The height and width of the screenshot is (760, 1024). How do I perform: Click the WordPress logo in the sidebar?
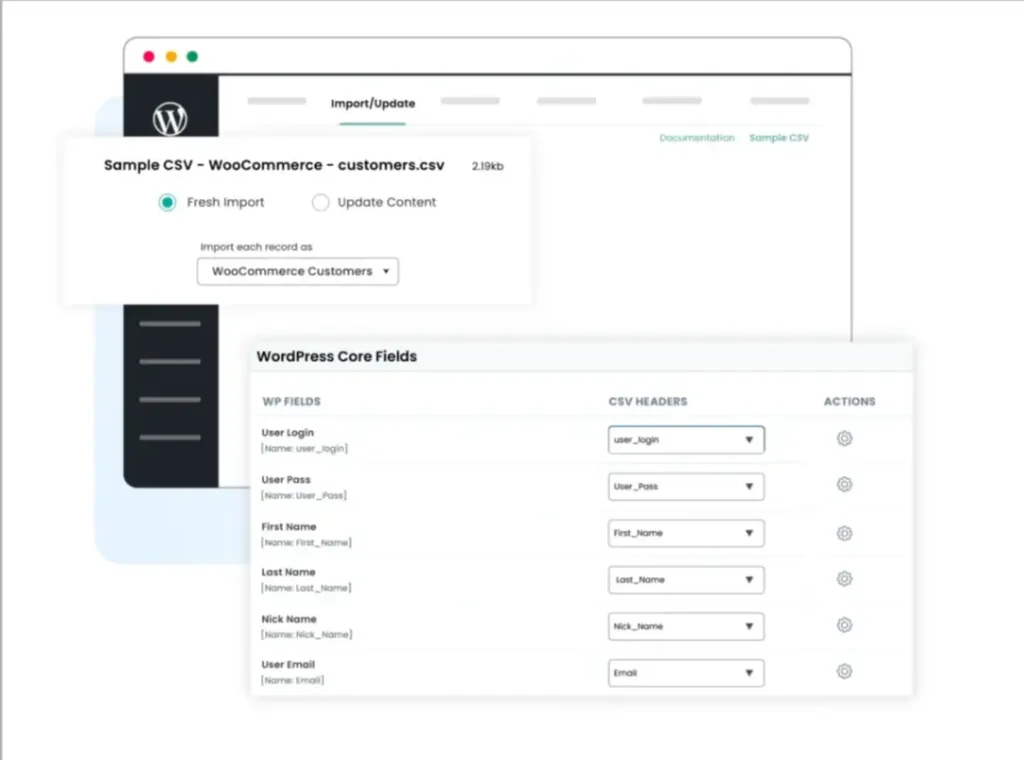click(x=170, y=119)
